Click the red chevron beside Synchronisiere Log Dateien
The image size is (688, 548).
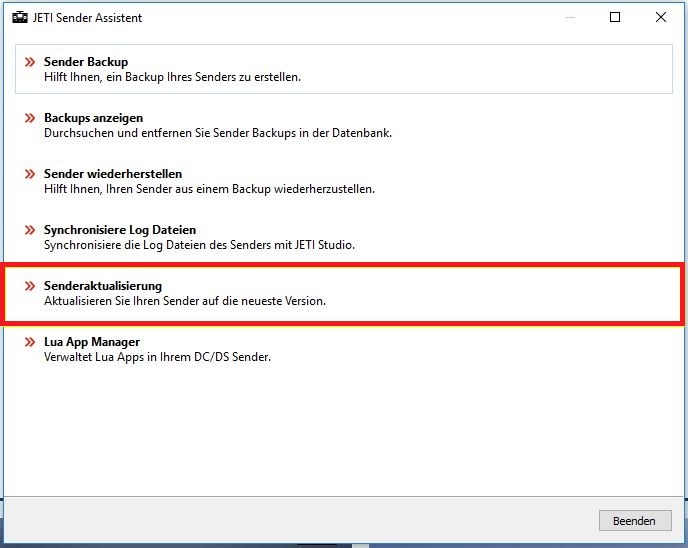(30, 230)
